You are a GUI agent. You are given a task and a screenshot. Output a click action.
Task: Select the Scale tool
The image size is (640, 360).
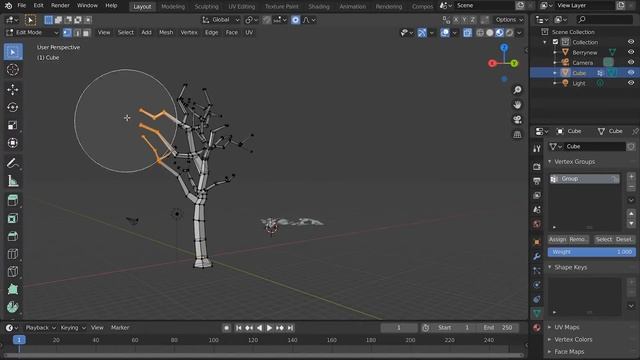(x=13, y=125)
